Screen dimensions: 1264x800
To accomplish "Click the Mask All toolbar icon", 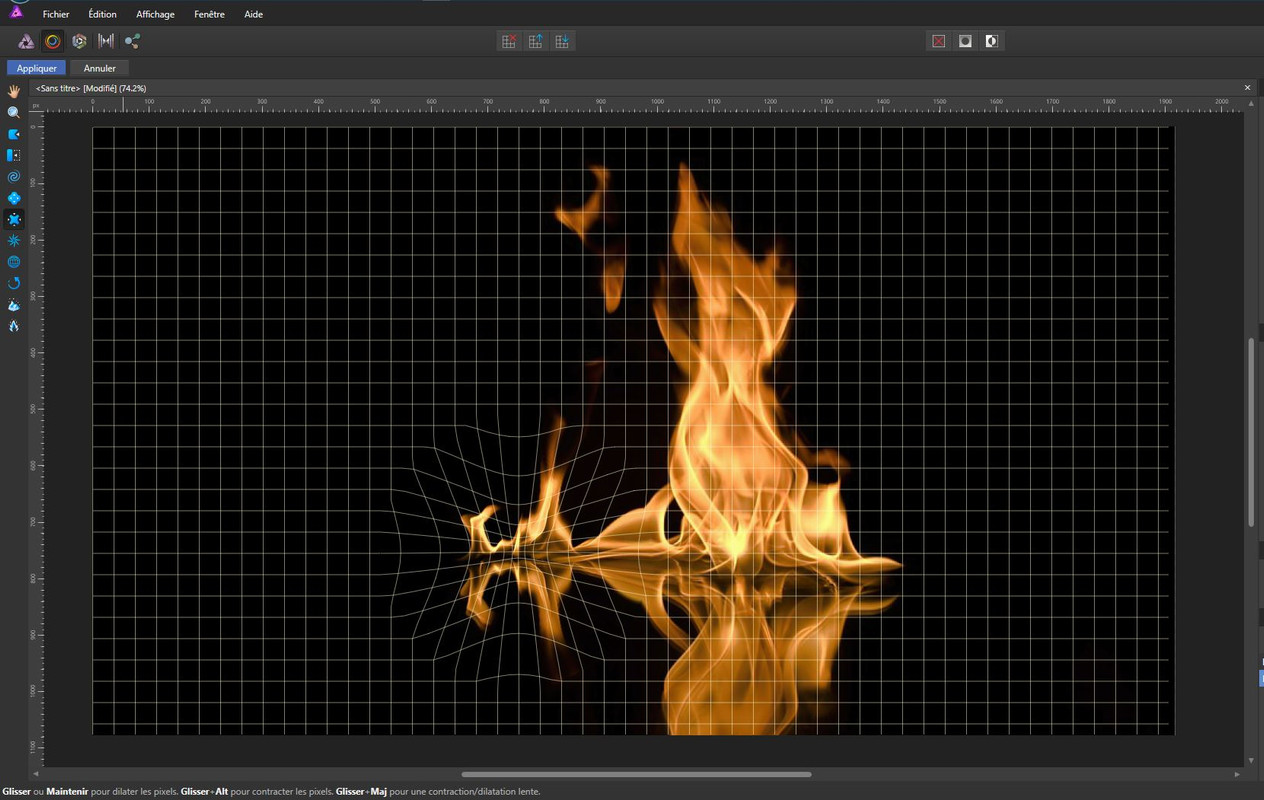I will (x=965, y=41).
